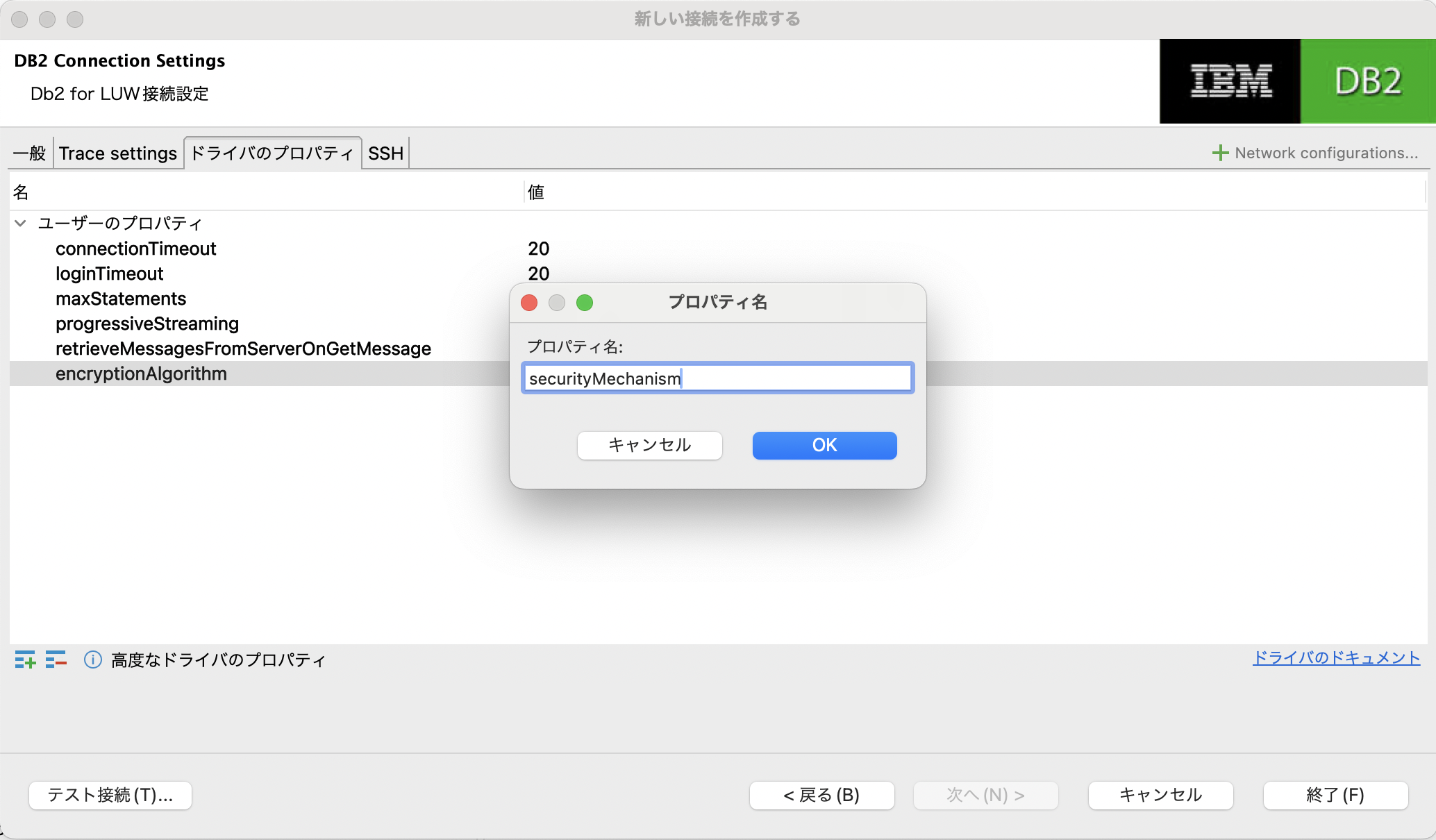Viewport: 1436px width, 840px height.
Task: Click the remove property icon
Action: [x=56, y=660]
